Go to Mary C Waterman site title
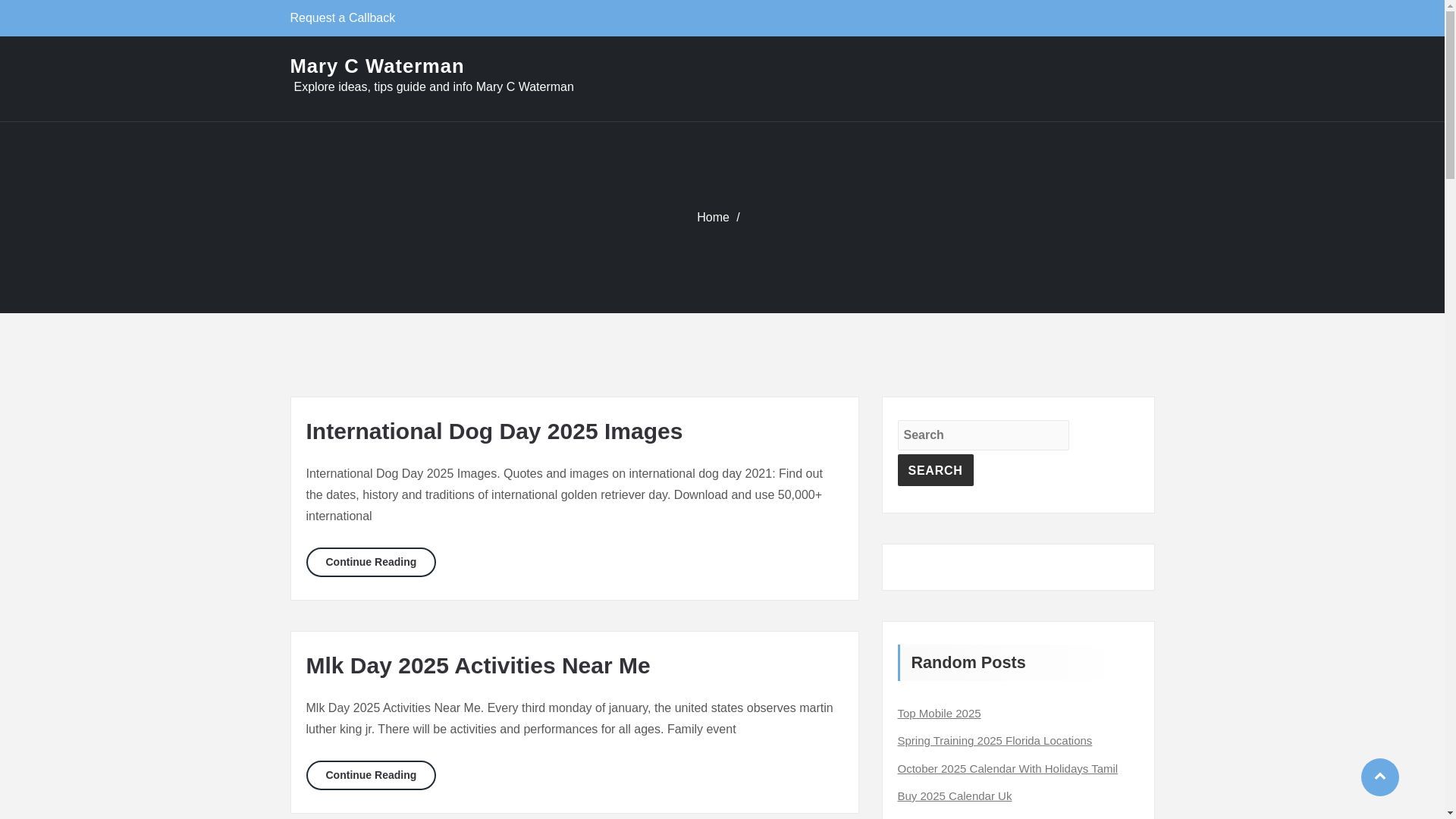 point(377,66)
